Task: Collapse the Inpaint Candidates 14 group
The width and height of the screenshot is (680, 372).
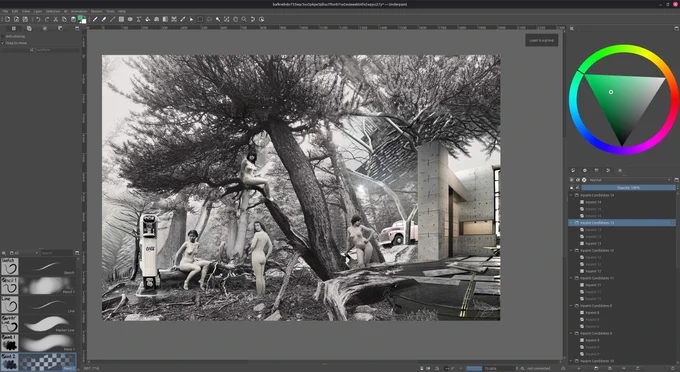Action: (571, 195)
